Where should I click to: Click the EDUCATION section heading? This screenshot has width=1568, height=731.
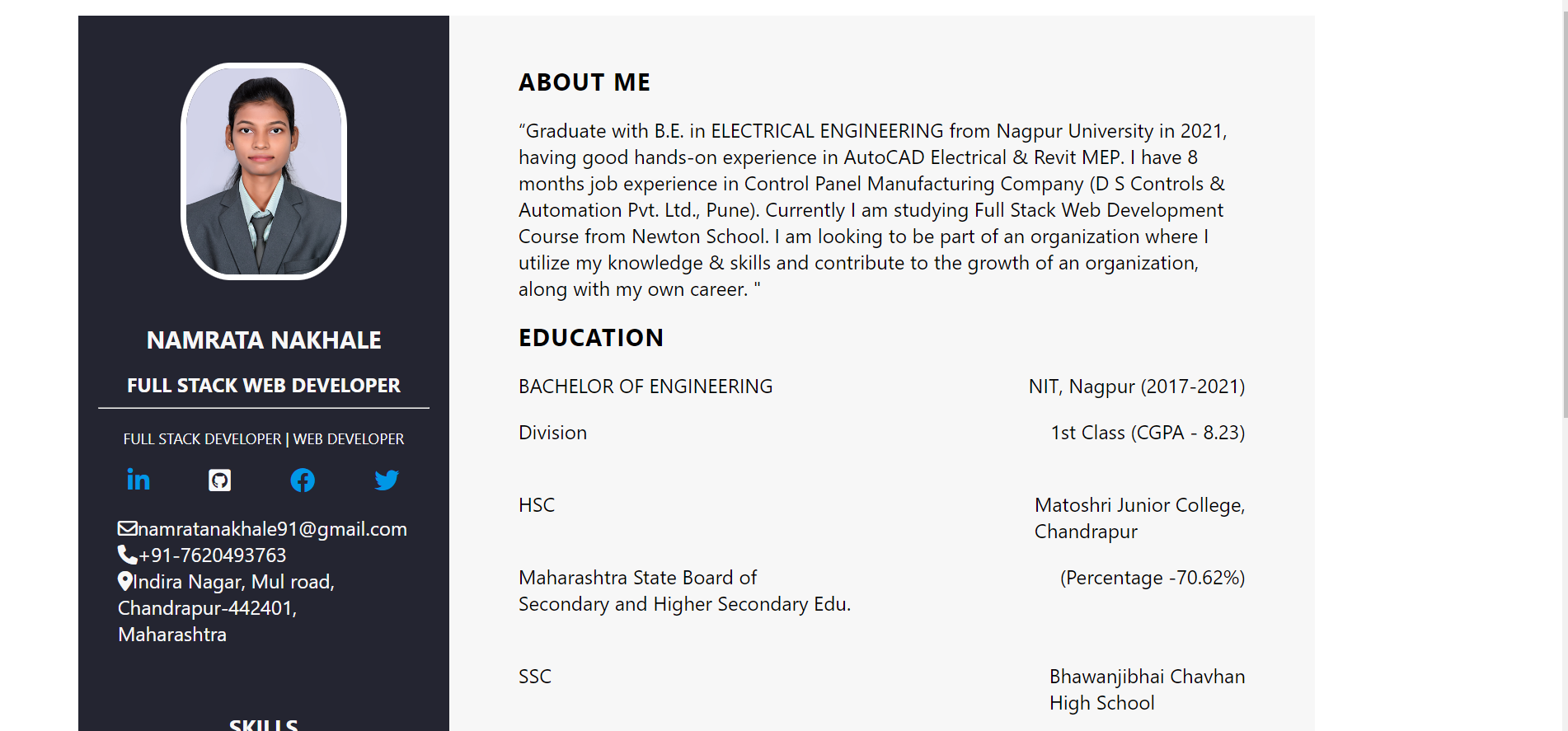coord(591,338)
